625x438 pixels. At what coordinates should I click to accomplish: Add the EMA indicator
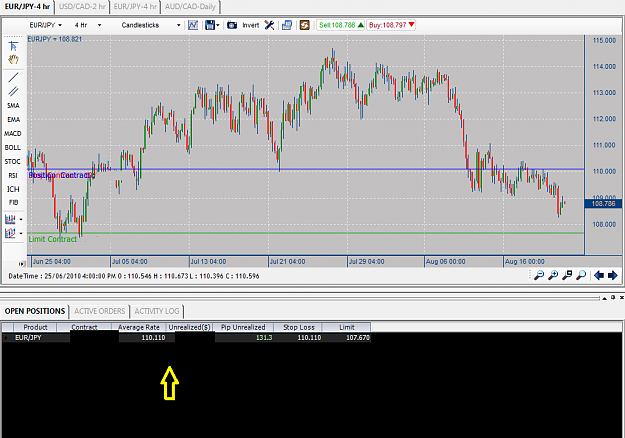coord(13,120)
